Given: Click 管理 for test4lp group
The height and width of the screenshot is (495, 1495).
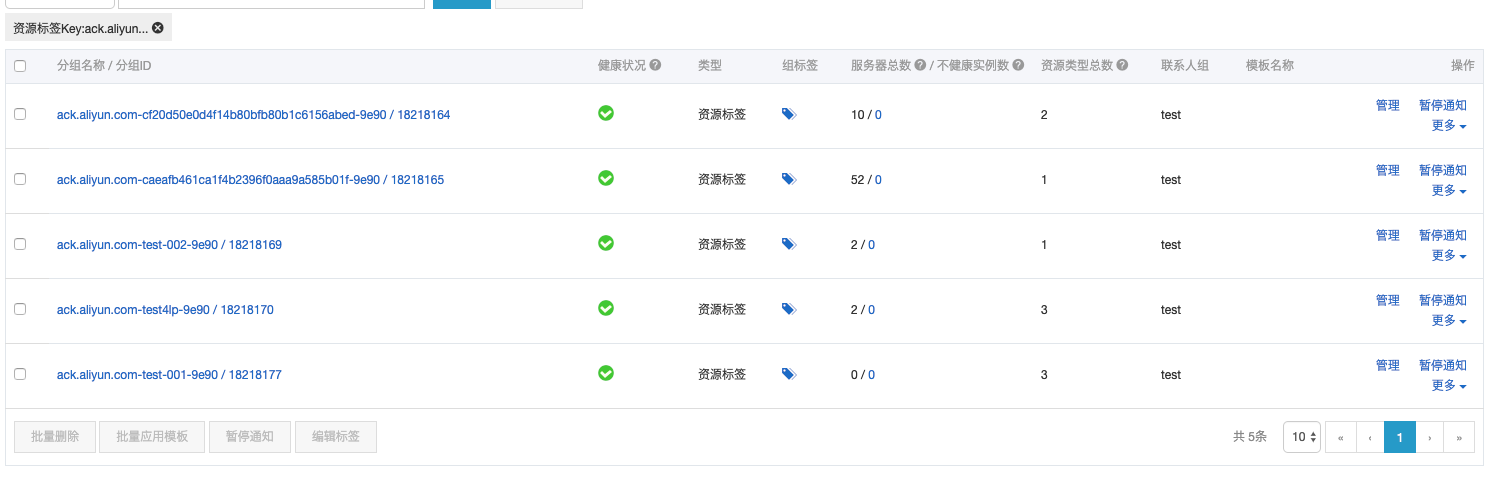Looking at the screenshot, I should (1388, 300).
